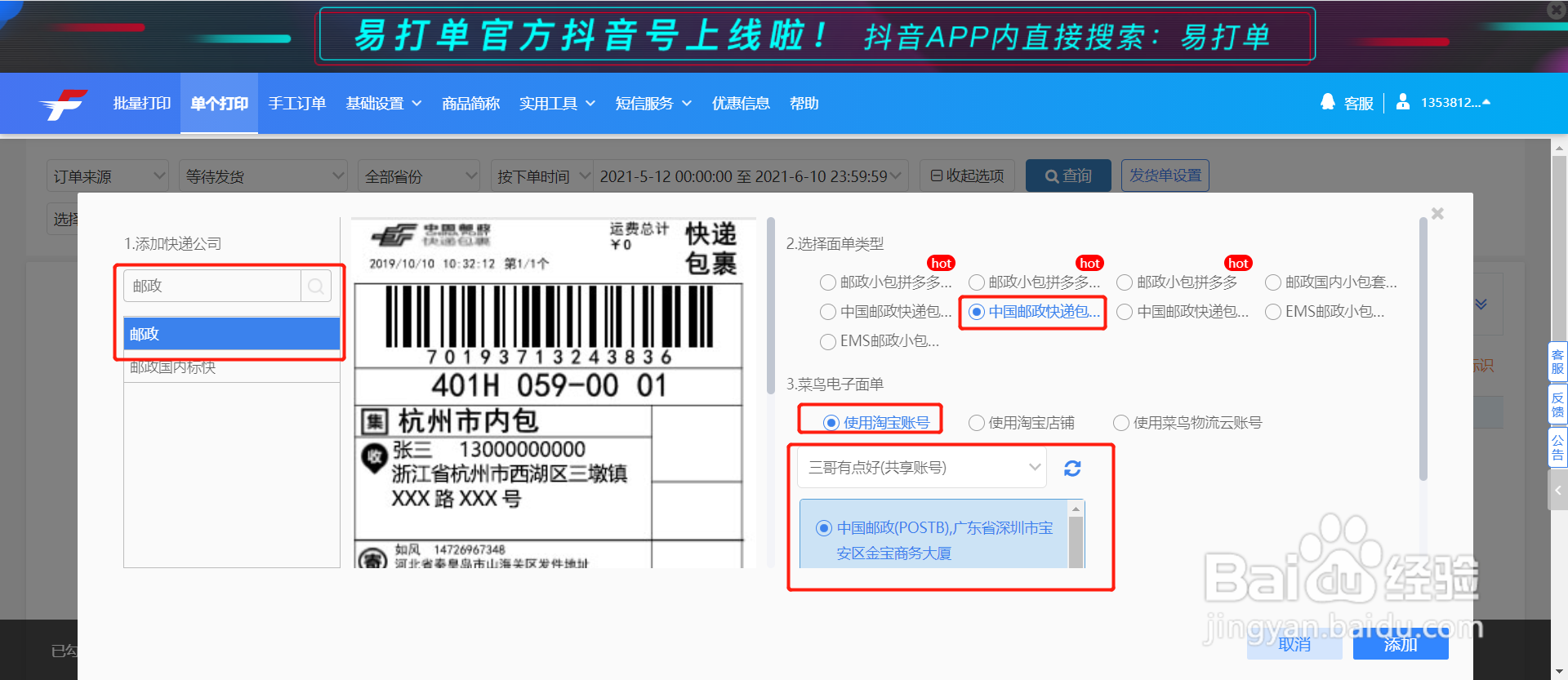Click the 客服 link in the top bar
Viewport: 1568px width, 680px height.
tap(1359, 104)
